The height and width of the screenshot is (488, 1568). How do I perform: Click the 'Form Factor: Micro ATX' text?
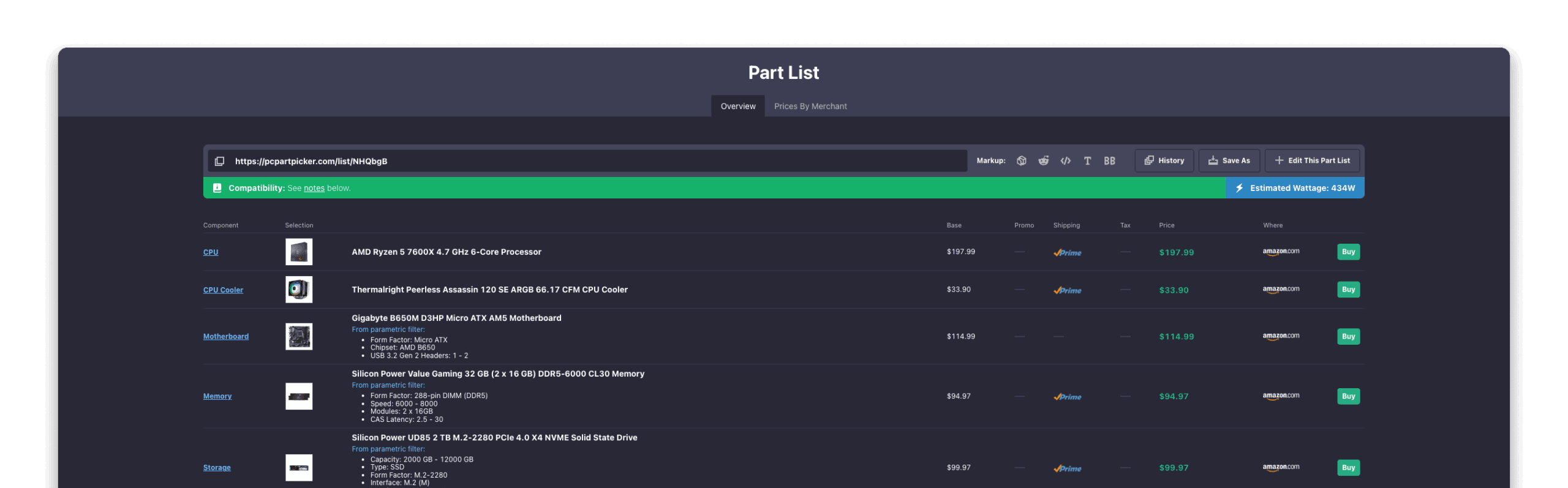tap(409, 340)
